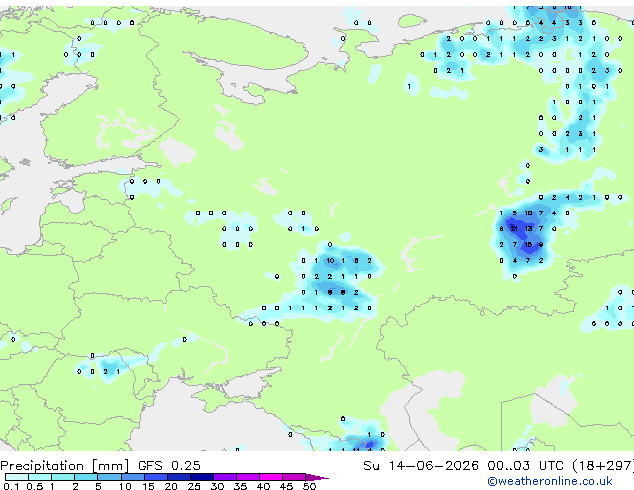This screenshot has width=634, height=490.
Task: Click legend tick label "35"
Action: tap(240, 486)
